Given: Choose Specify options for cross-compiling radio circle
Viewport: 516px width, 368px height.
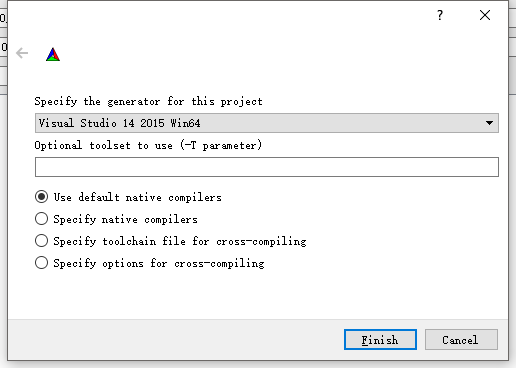Looking at the screenshot, I should 41,263.
